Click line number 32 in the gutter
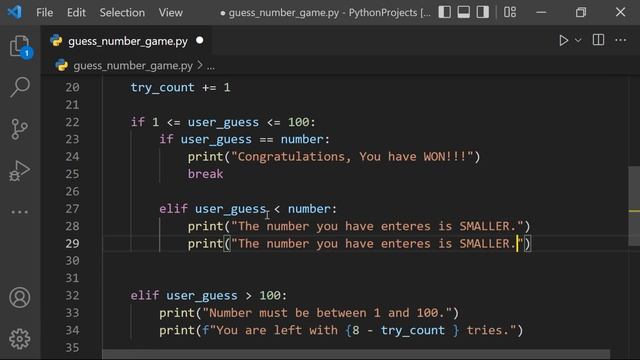The image size is (640, 360). coord(72,295)
